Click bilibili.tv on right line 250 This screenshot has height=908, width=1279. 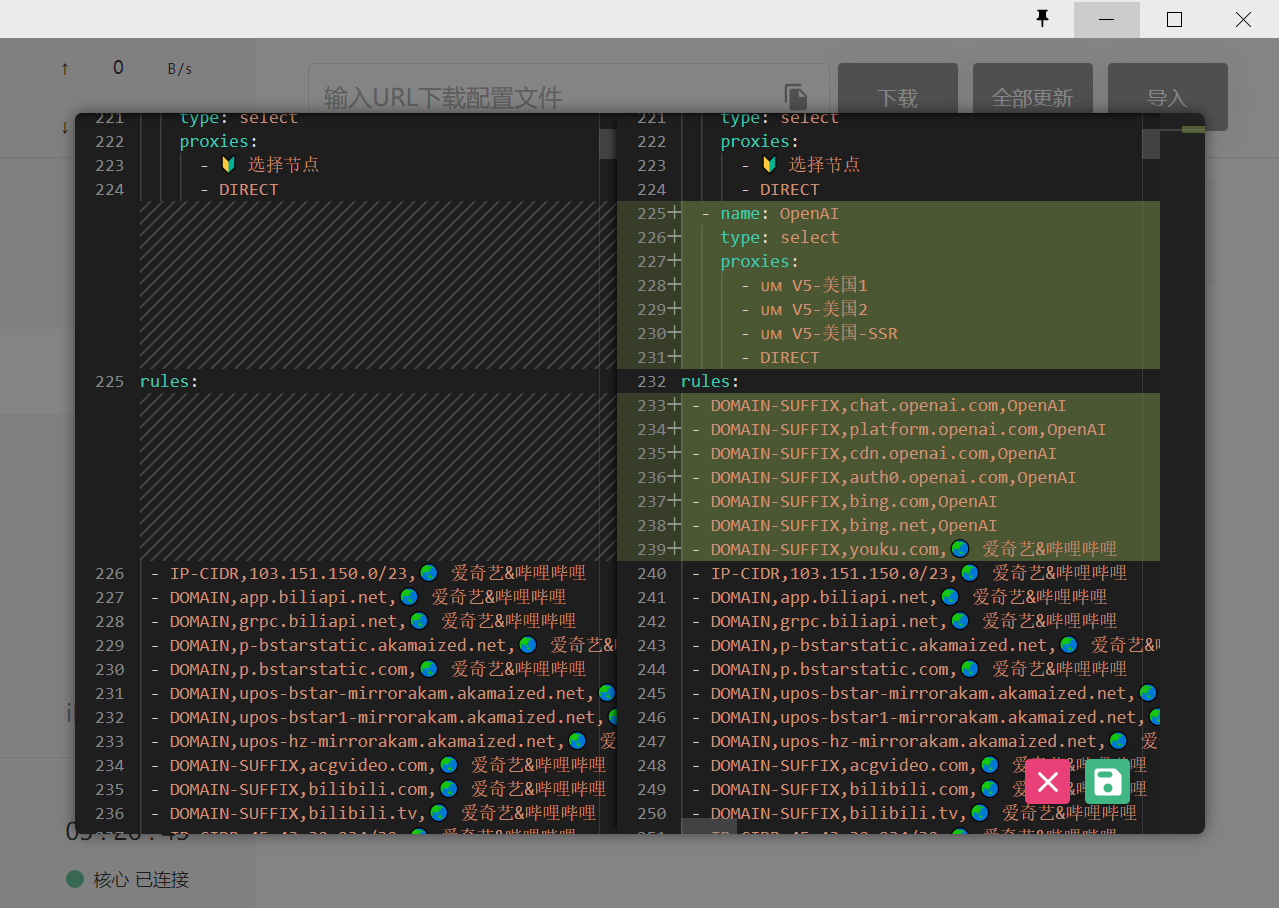[904, 813]
